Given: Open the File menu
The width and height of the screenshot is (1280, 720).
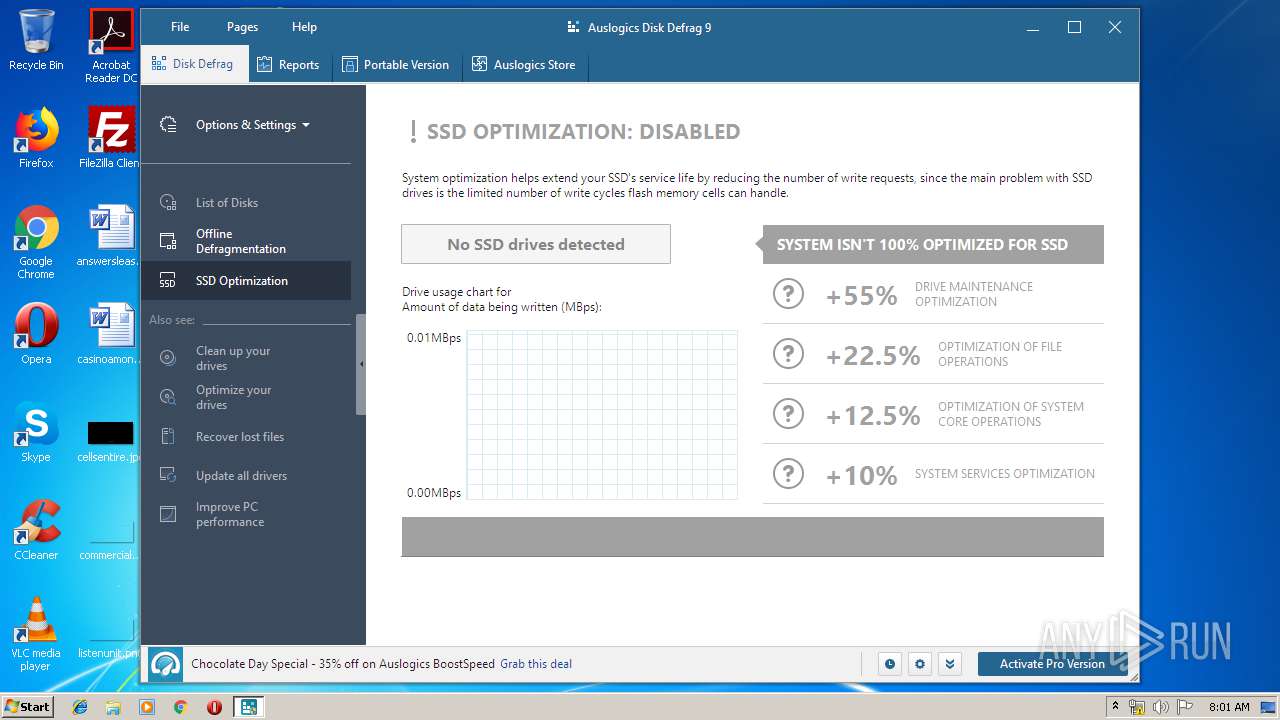Looking at the screenshot, I should [x=180, y=27].
